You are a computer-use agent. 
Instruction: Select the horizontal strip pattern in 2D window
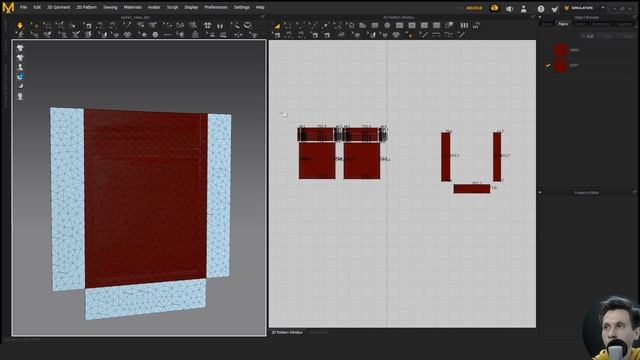point(472,189)
